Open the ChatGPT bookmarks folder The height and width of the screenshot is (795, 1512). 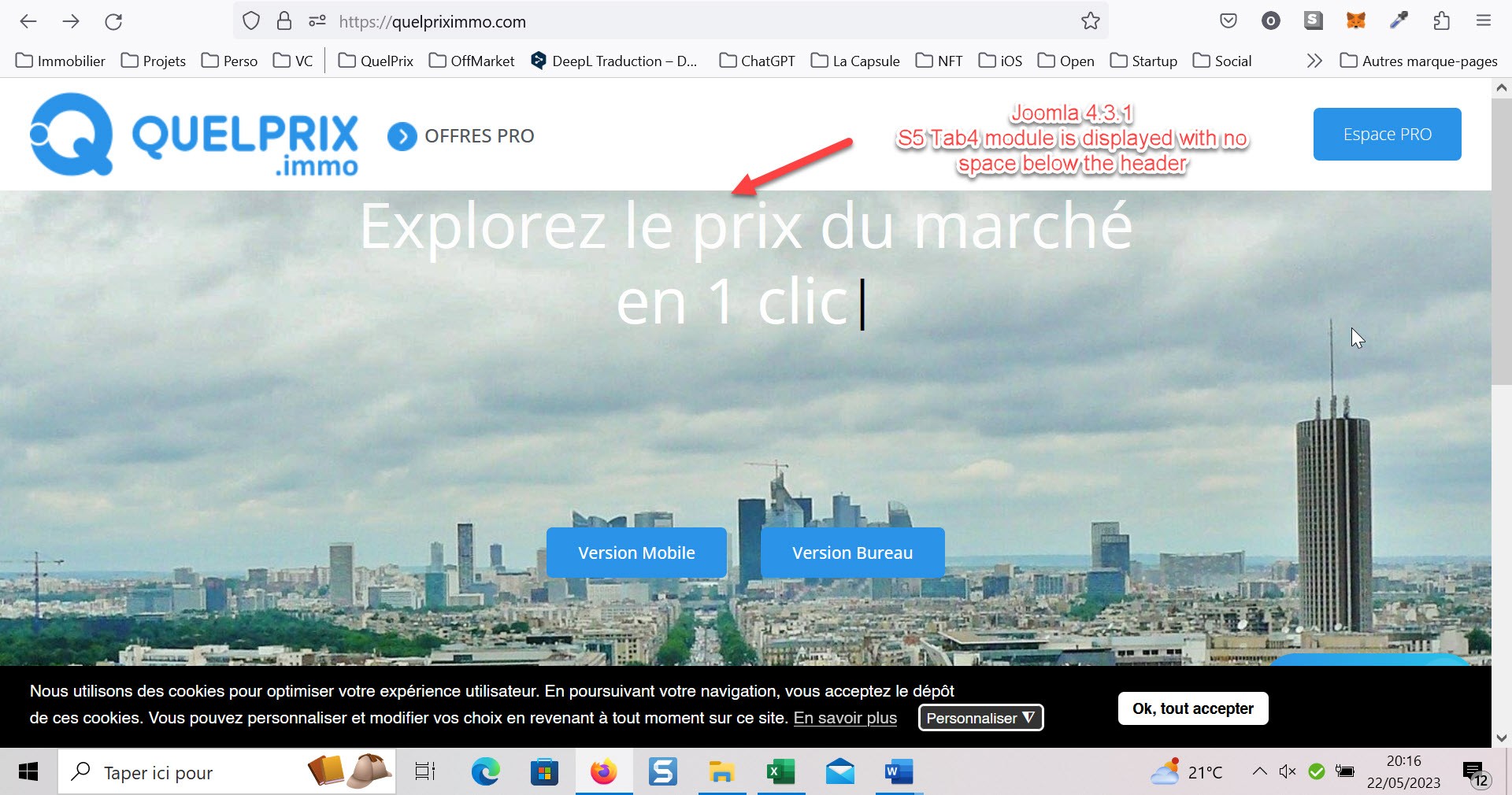click(758, 61)
